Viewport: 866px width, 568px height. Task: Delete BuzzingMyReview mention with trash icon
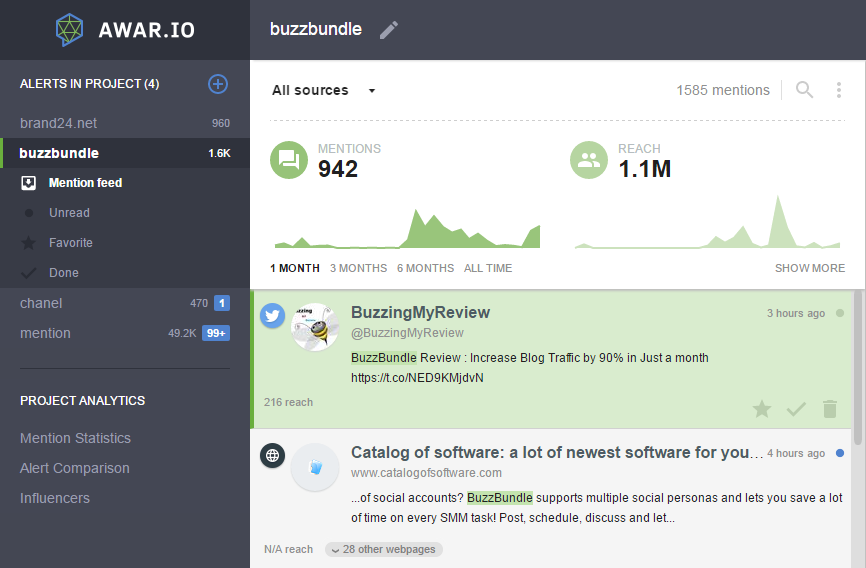[830, 409]
